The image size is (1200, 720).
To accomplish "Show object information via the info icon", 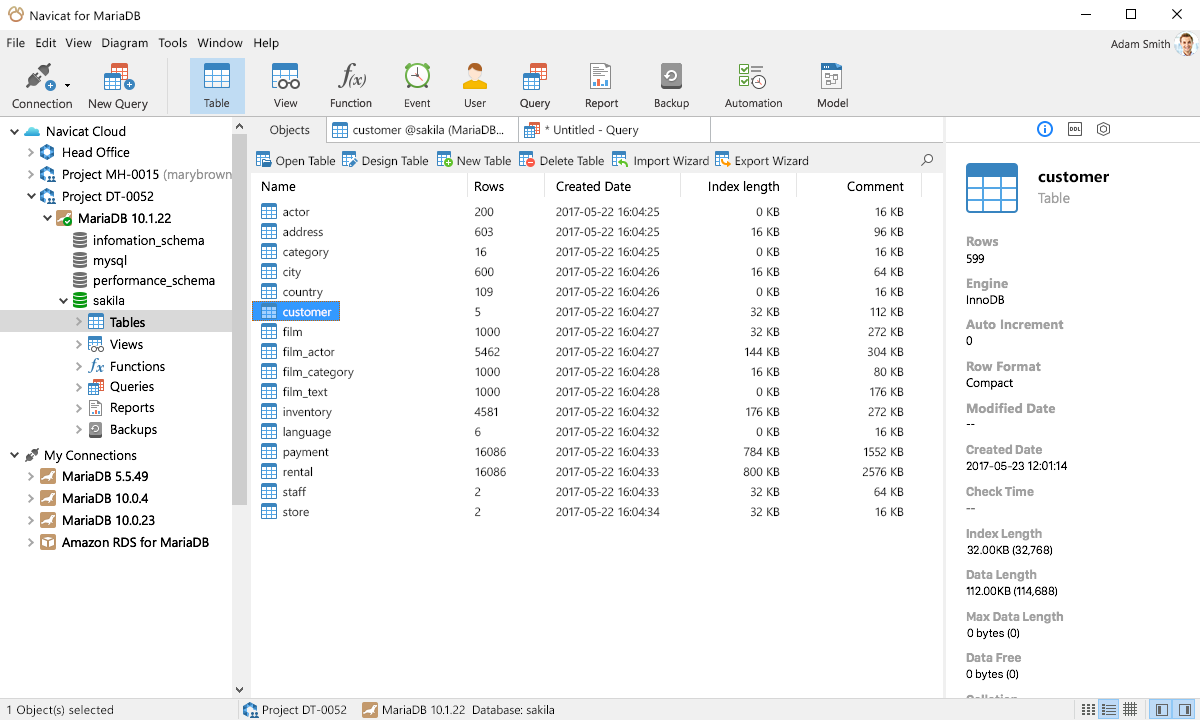I will click(x=1044, y=129).
